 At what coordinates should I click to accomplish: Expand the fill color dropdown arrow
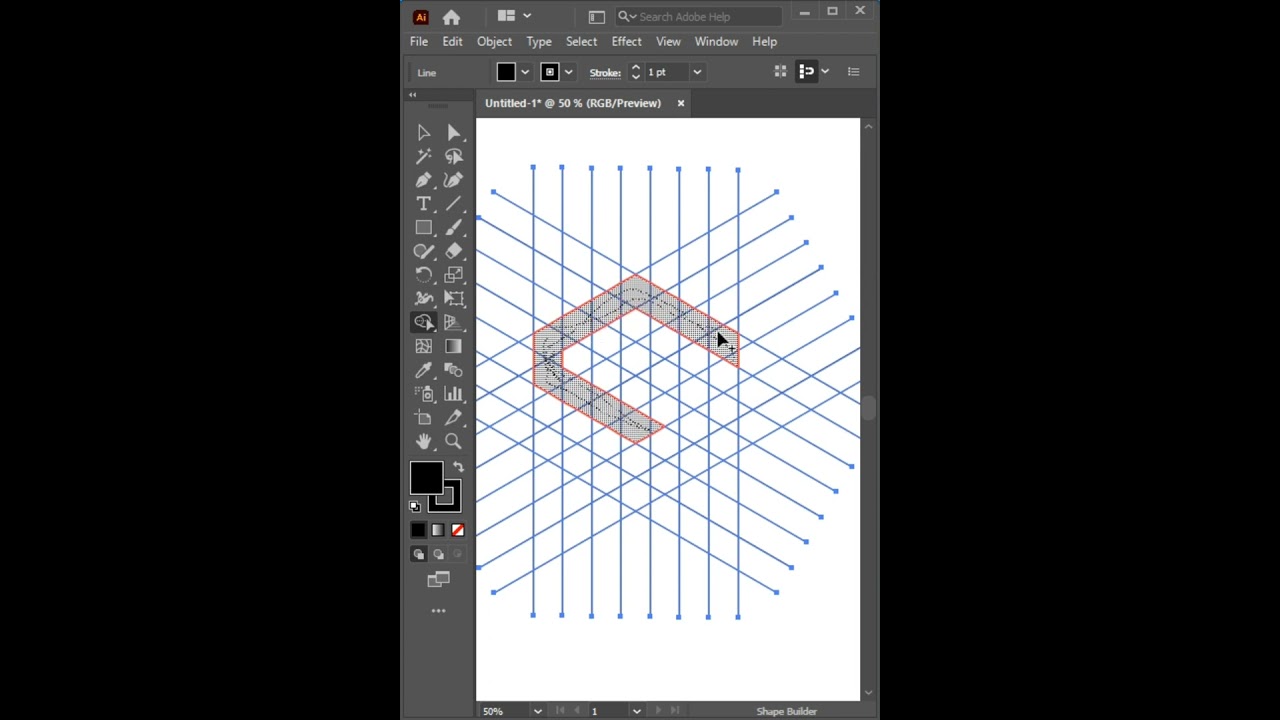(525, 72)
